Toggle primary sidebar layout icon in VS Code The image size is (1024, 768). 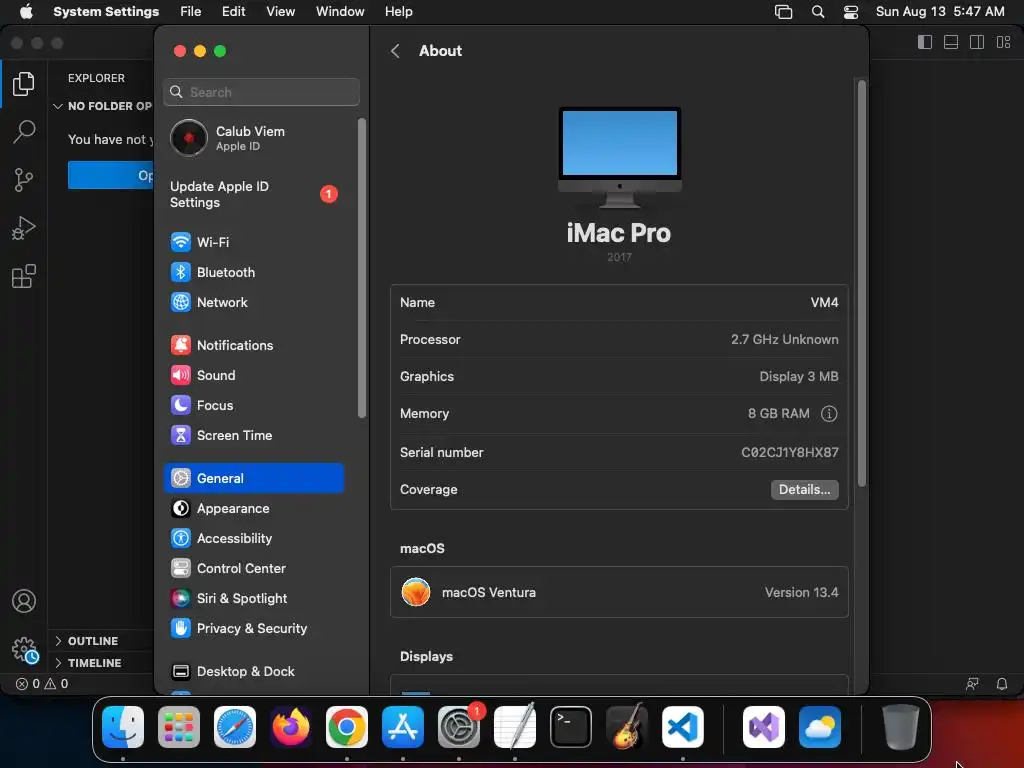point(925,42)
